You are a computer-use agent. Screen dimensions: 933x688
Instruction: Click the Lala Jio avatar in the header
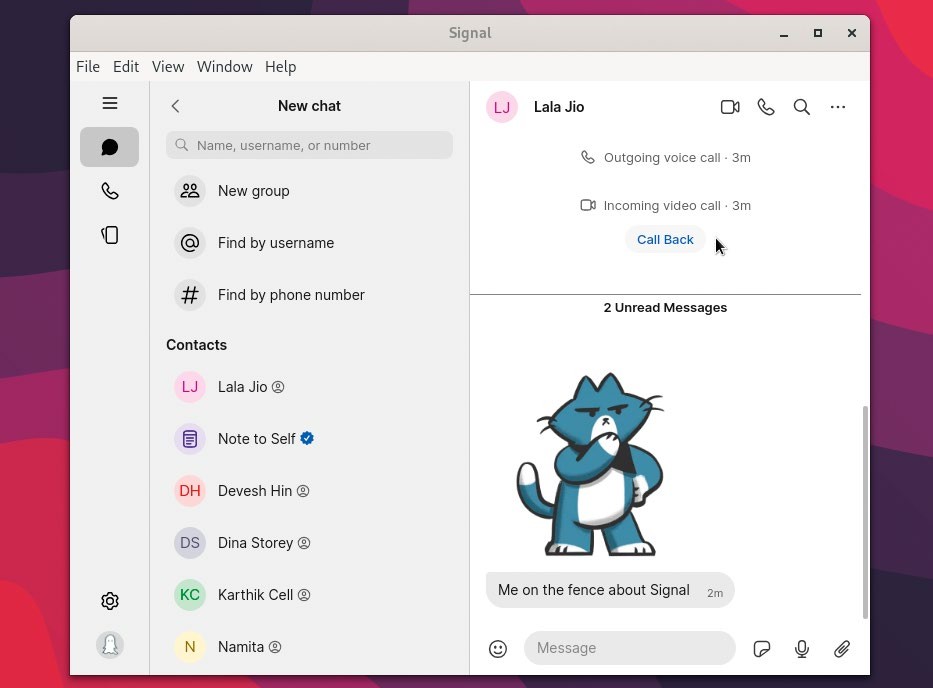[x=502, y=107]
